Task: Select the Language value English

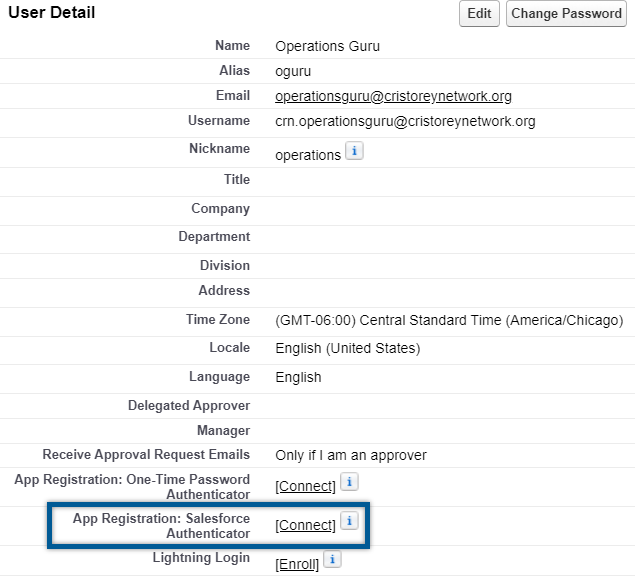Action: [x=298, y=377]
